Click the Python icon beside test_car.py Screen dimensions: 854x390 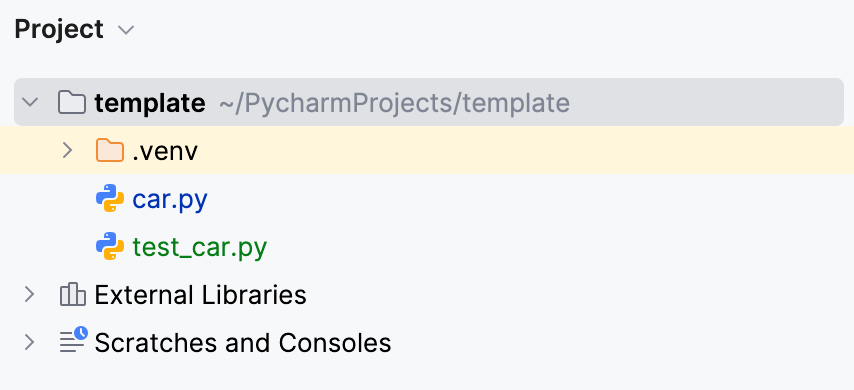[x=109, y=246]
